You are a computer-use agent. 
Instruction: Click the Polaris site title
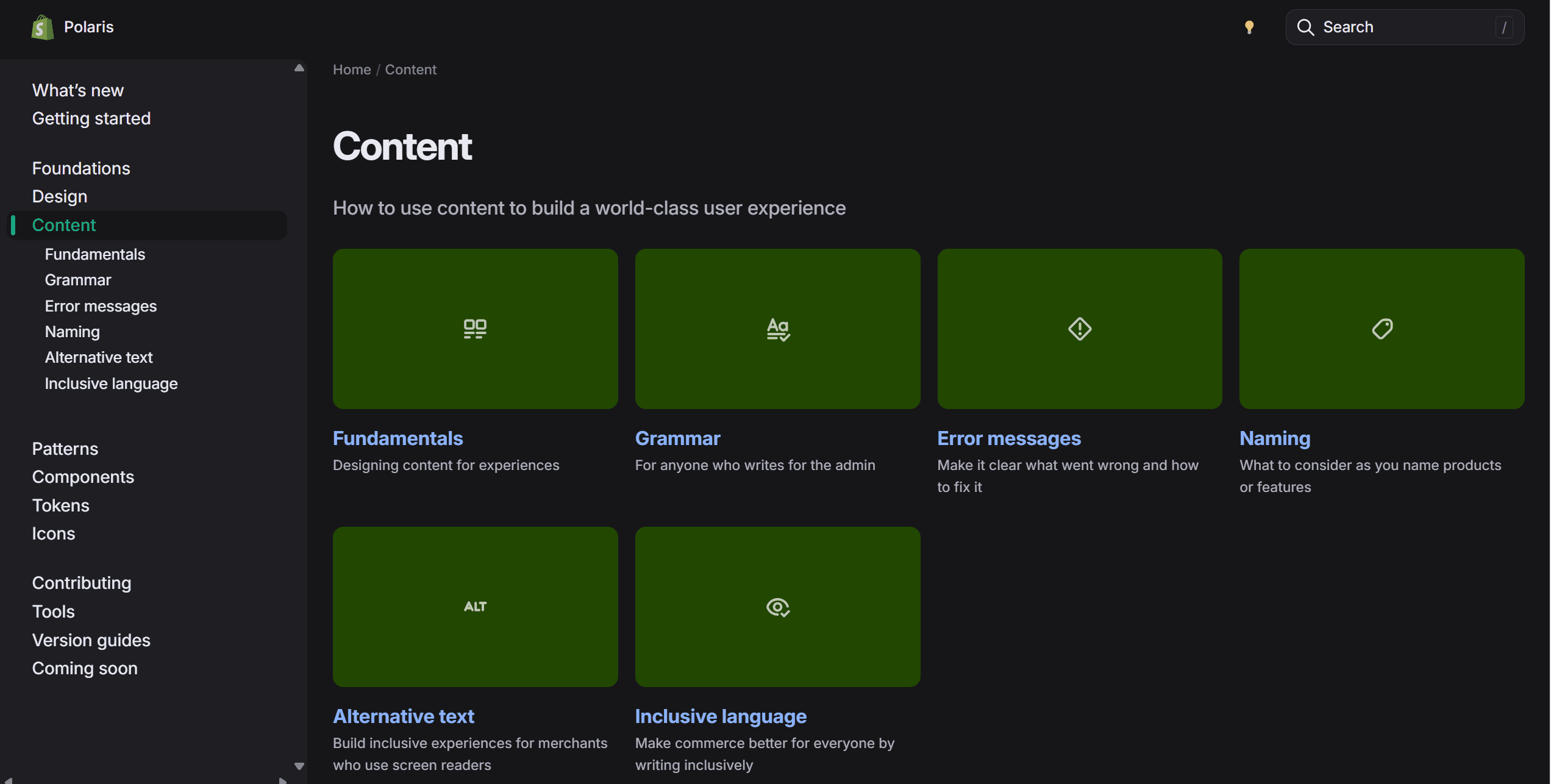click(89, 27)
